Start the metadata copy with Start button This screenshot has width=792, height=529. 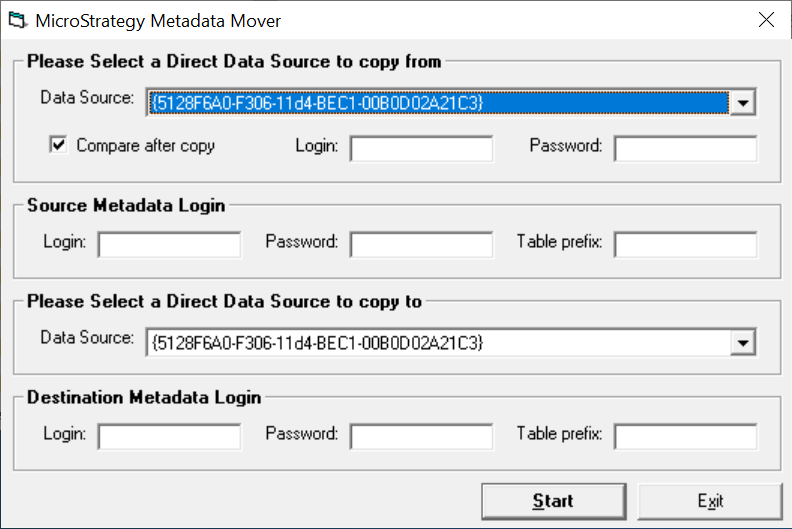[554, 501]
